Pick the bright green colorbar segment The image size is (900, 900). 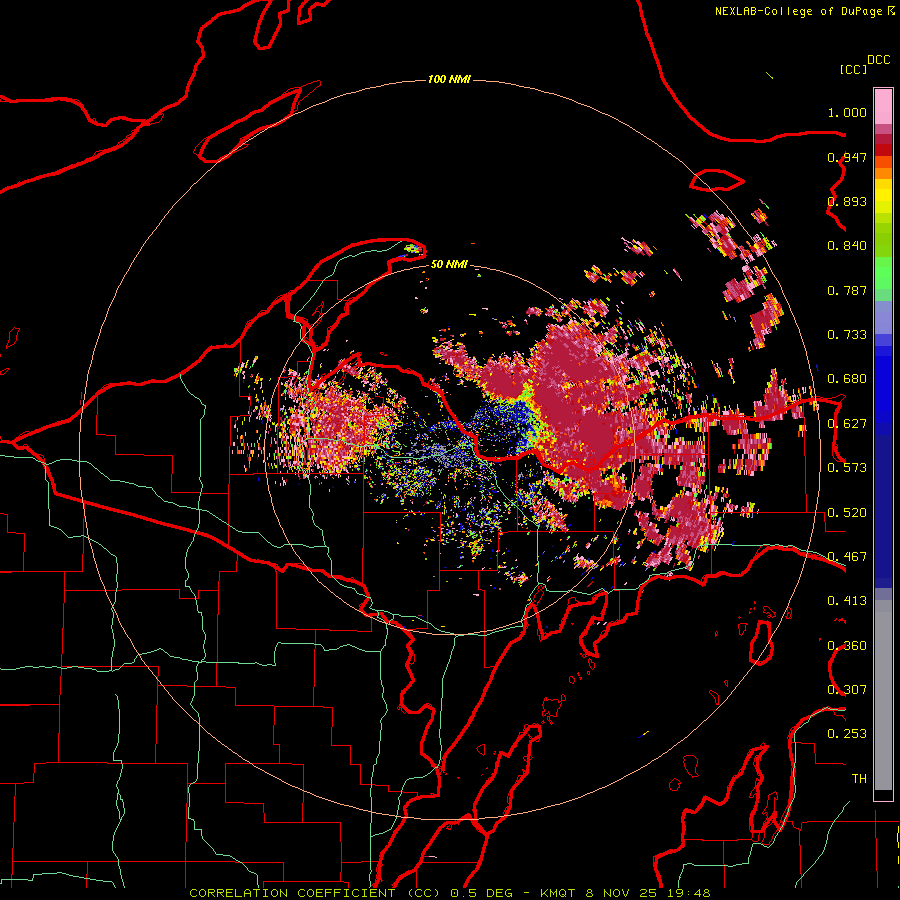click(883, 273)
